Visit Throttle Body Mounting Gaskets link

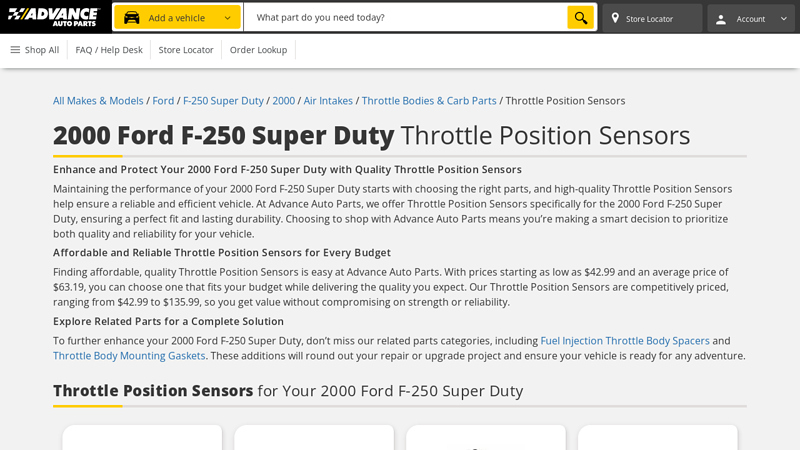(x=129, y=356)
